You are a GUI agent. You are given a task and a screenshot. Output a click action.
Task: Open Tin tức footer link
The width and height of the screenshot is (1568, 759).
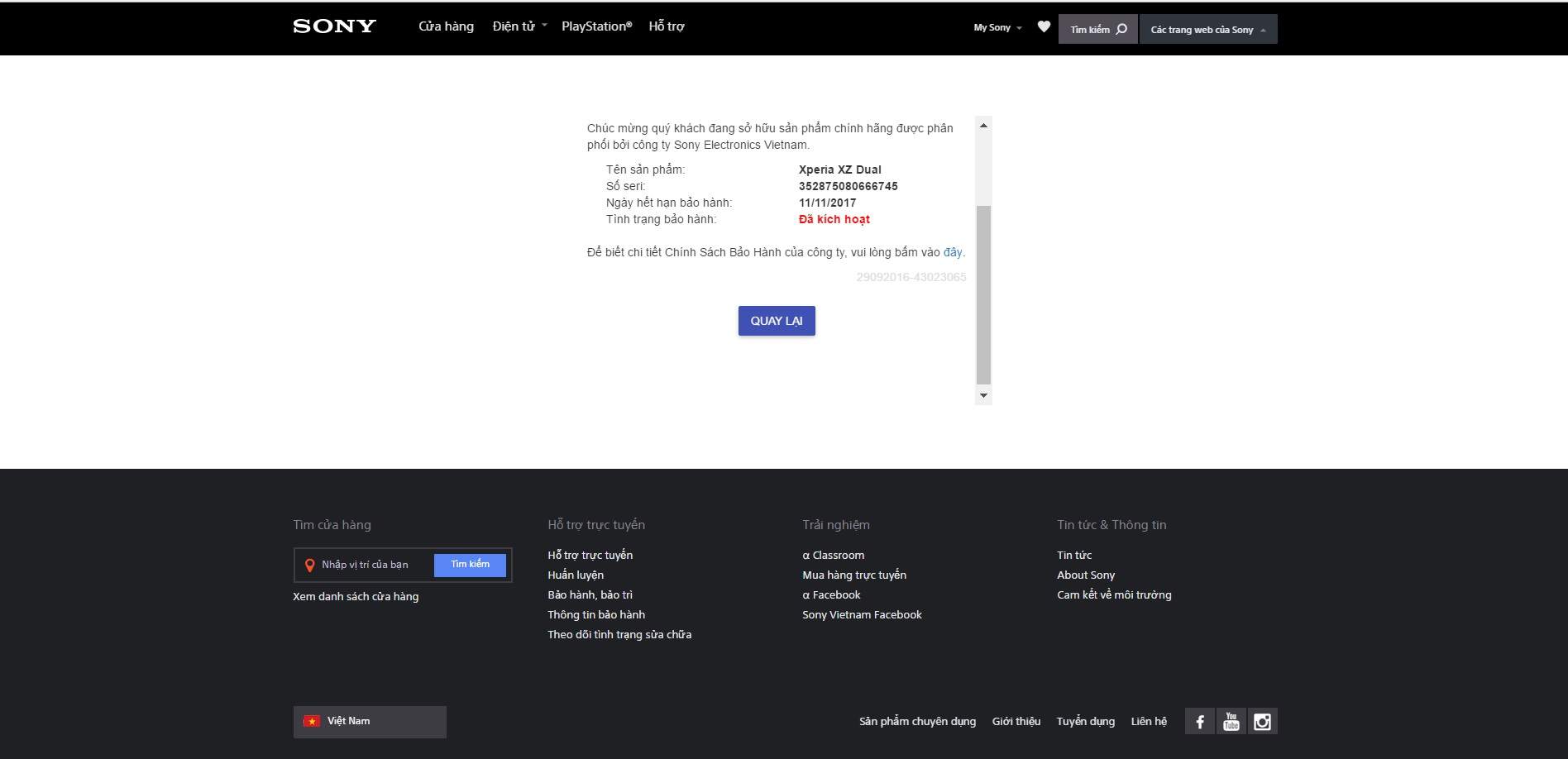(x=1074, y=555)
